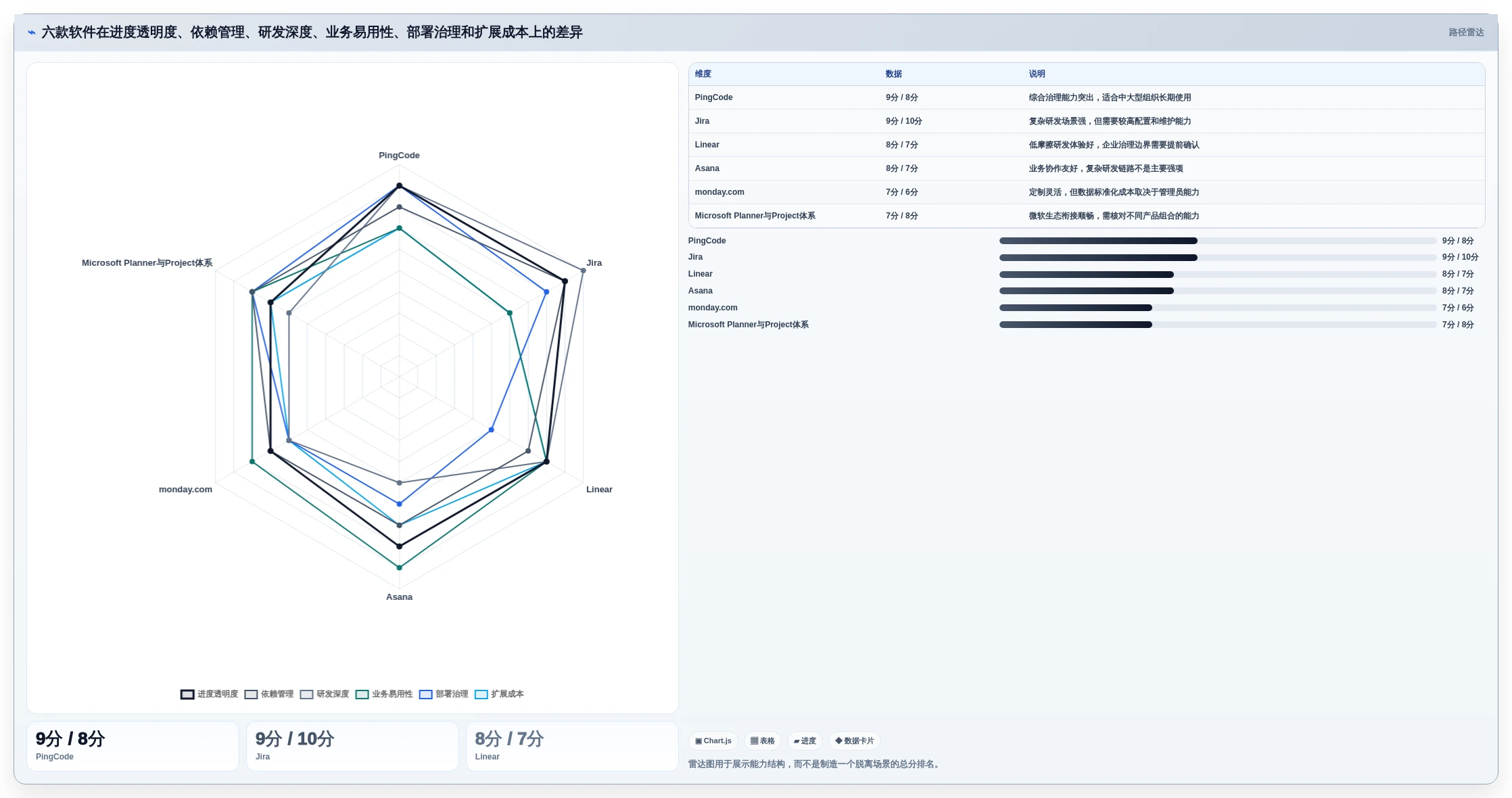This screenshot has height=798, width=1512.
Task: Click the 说明 column header
Action: tap(1037, 74)
